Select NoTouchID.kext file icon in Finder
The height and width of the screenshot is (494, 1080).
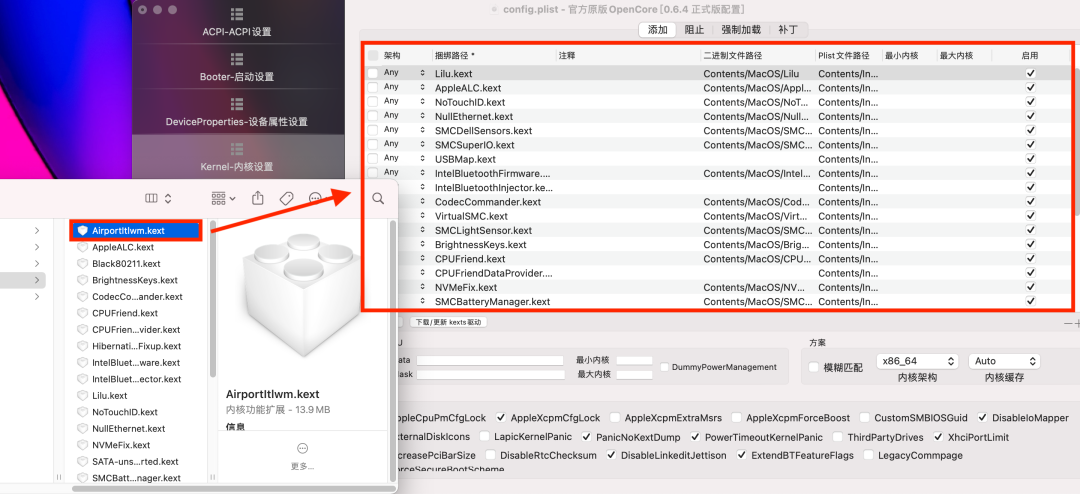[x=83, y=412]
